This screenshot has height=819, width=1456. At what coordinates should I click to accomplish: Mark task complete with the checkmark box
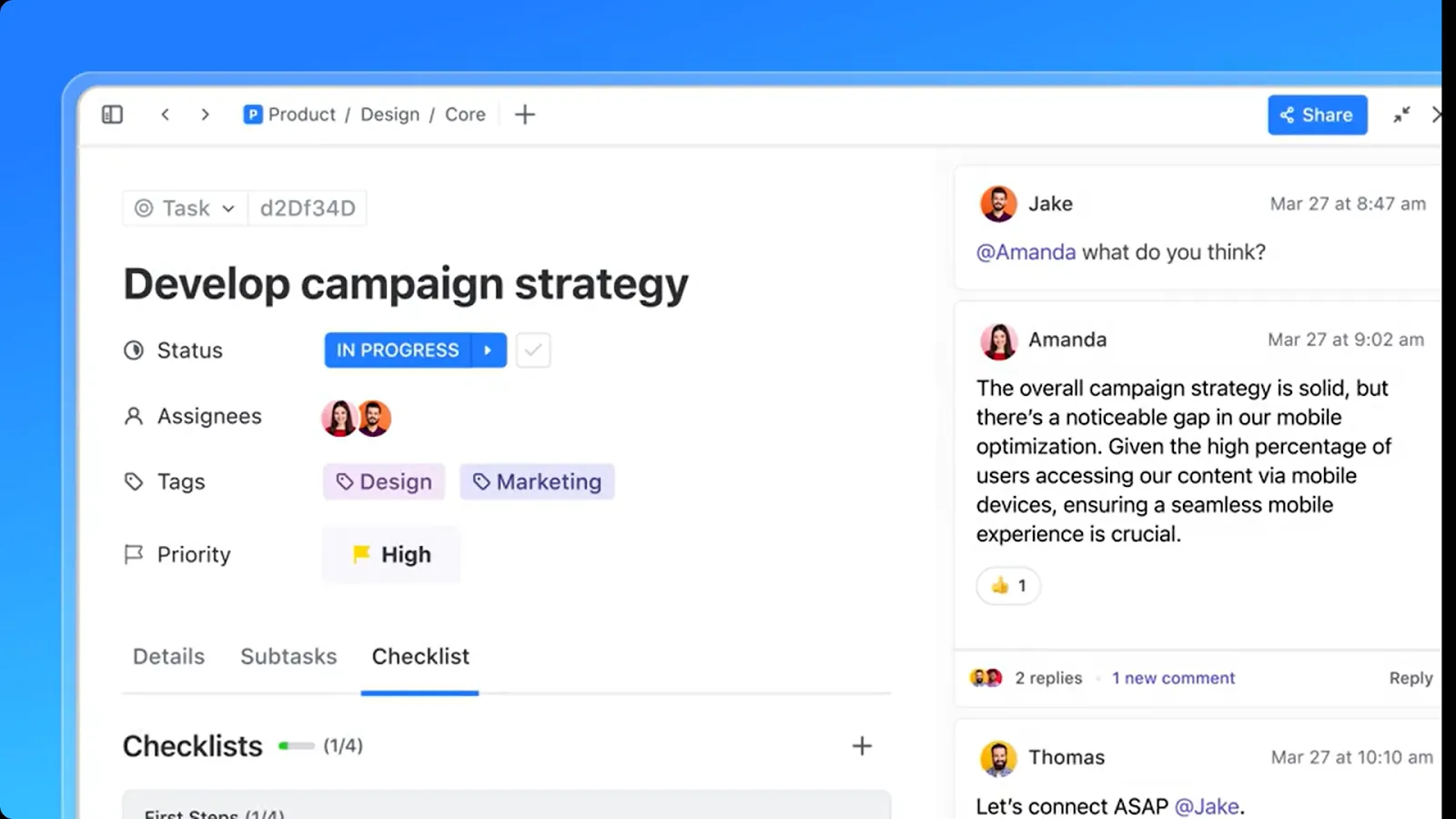click(x=533, y=350)
